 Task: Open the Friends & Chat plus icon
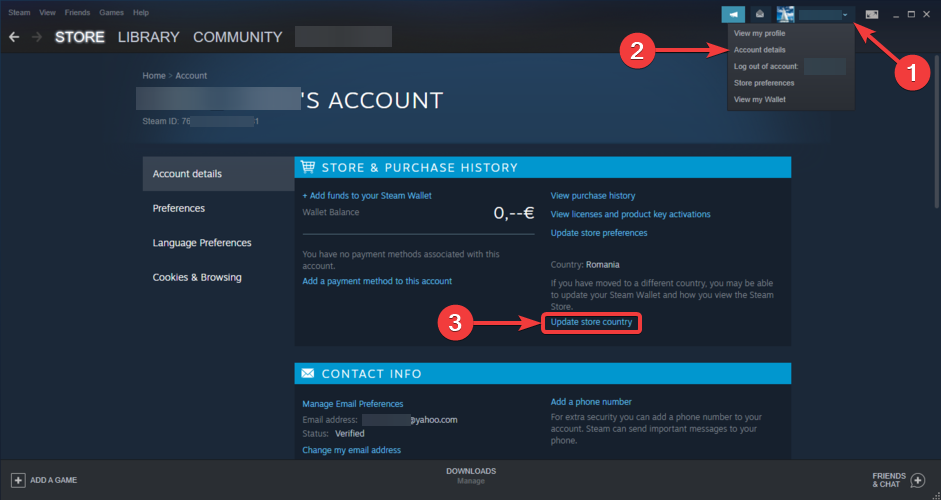[x=918, y=480]
